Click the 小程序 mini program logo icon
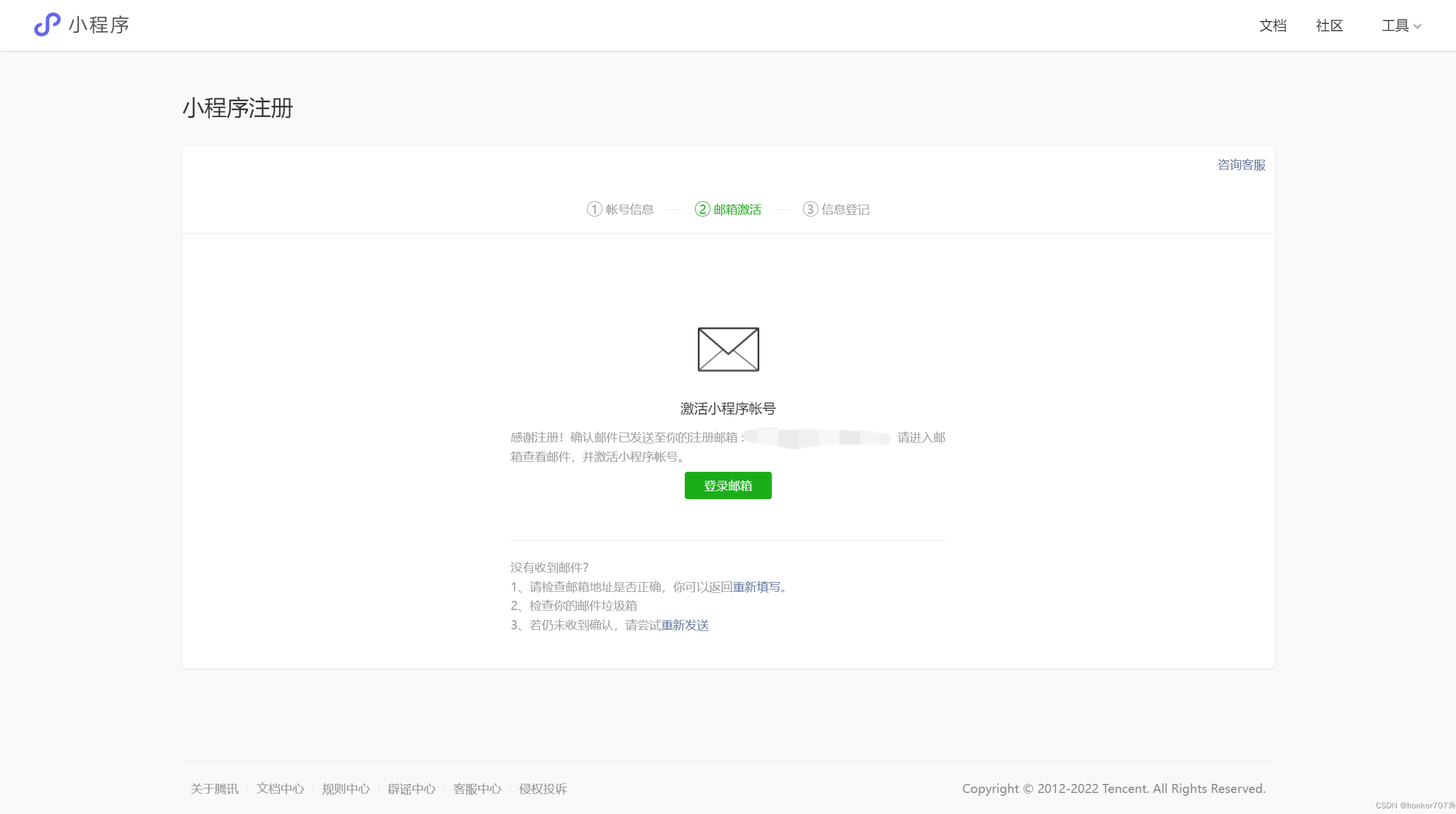Screen dimensions: 1456x814 click(47, 24)
